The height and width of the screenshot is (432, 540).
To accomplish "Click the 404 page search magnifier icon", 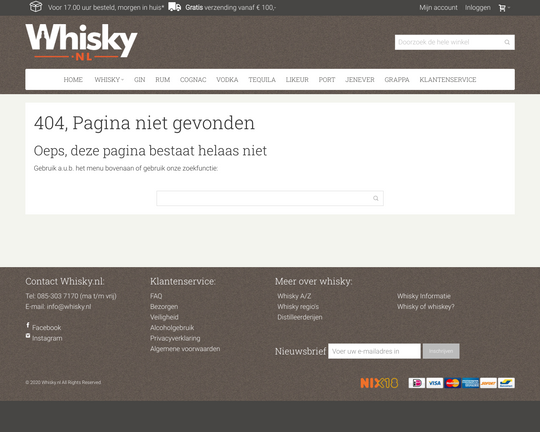I will [375, 198].
